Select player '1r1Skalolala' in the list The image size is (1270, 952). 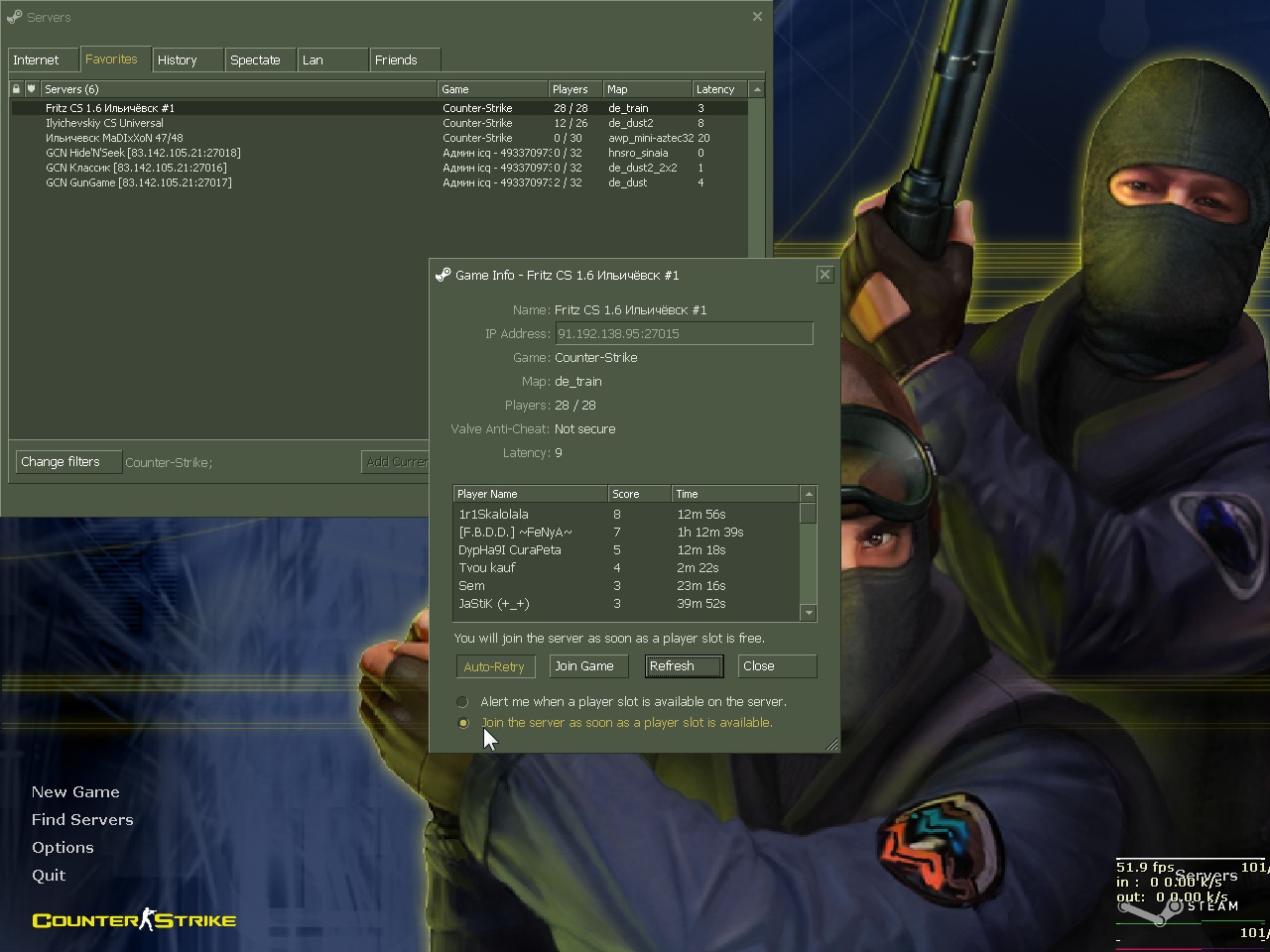[x=627, y=515]
